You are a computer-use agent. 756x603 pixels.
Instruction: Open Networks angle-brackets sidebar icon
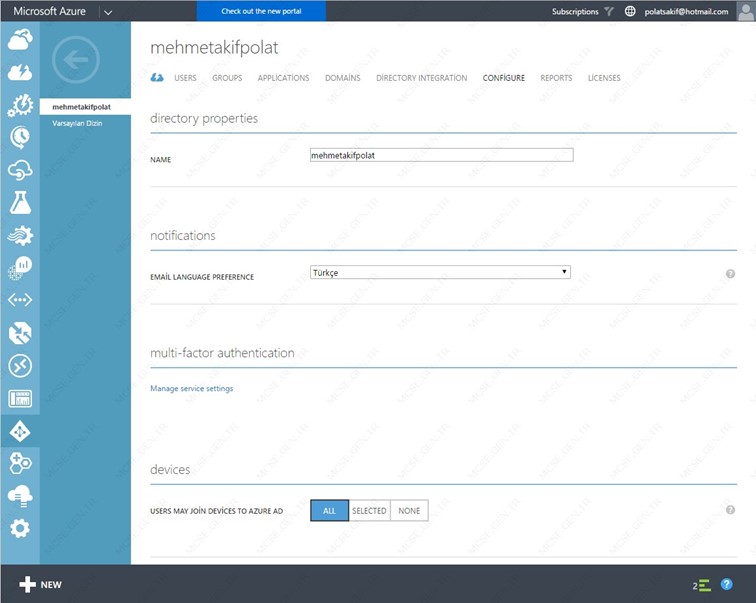point(20,300)
